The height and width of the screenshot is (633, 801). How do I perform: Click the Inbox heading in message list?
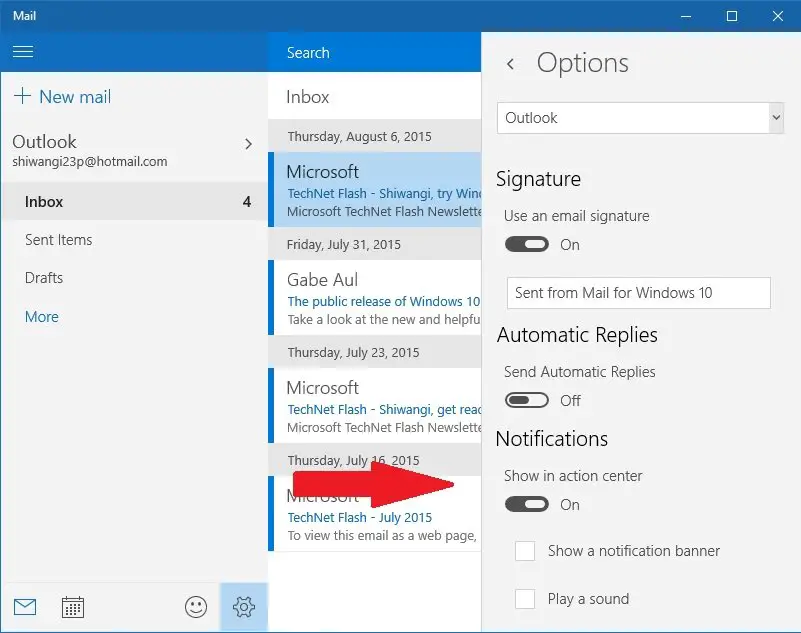(308, 97)
